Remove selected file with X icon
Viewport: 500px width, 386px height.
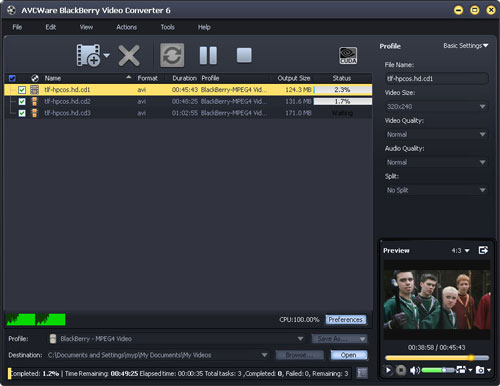click(x=129, y=55)
